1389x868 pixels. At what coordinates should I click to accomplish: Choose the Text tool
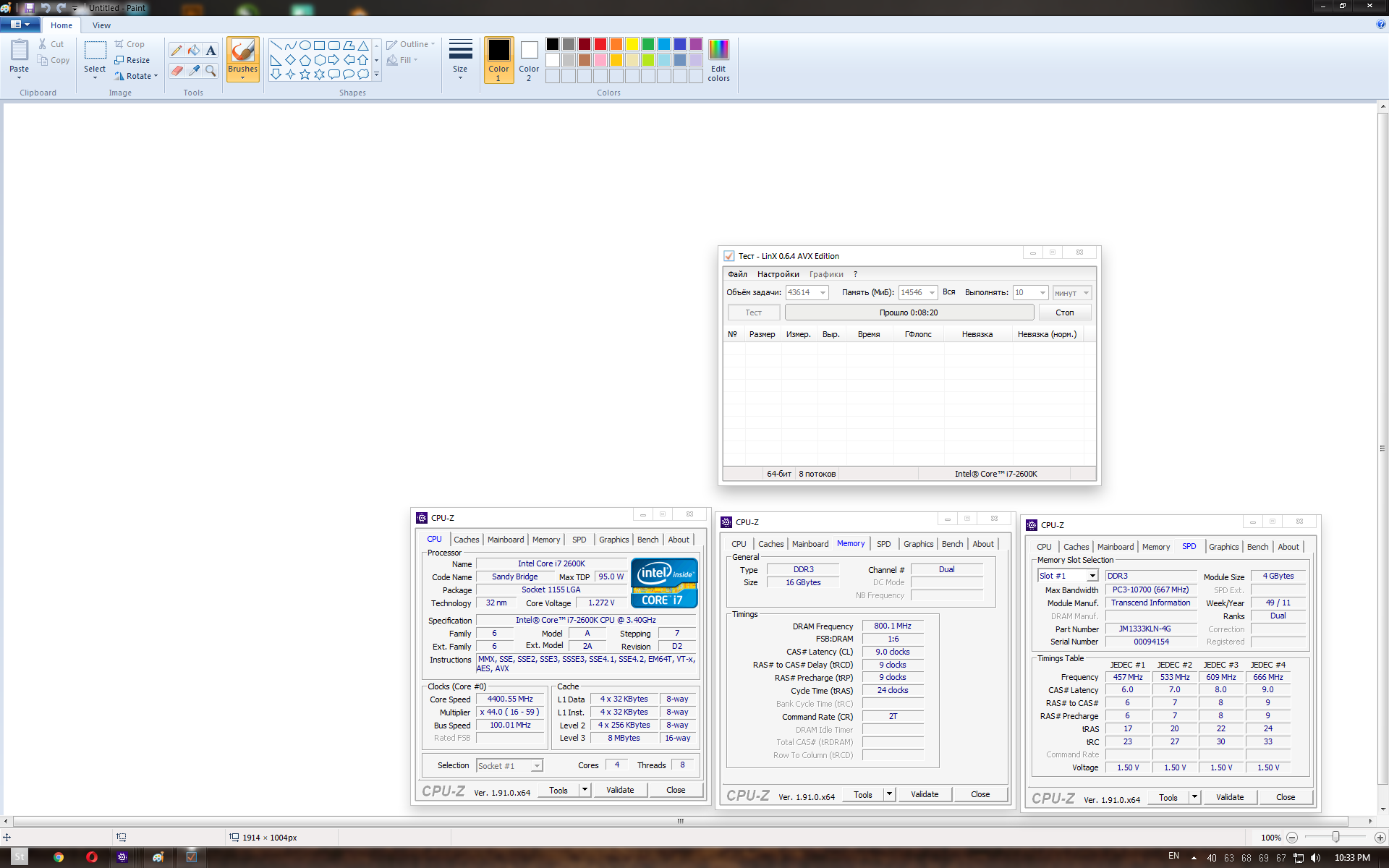click(211, 50)
